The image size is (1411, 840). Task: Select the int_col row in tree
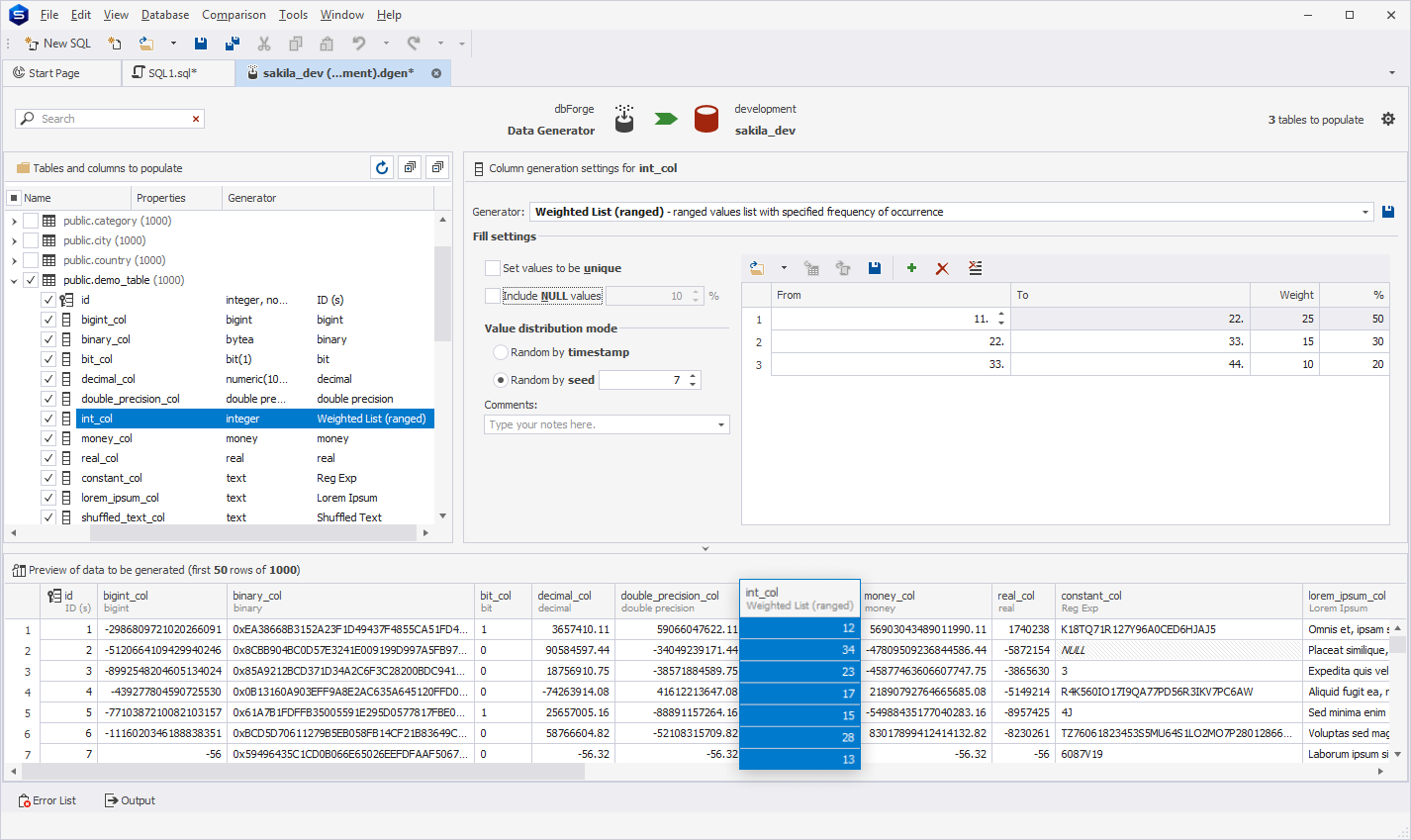255,419
